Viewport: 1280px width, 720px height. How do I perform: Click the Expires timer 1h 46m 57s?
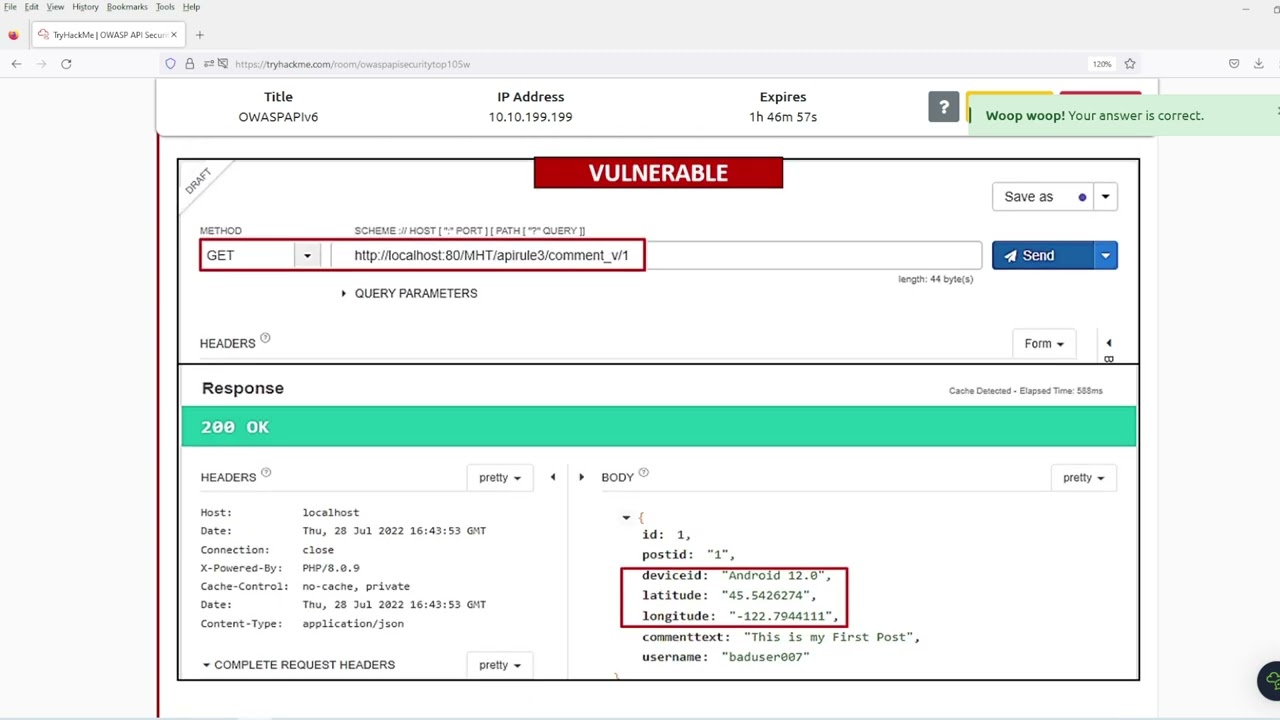point(783,117)
